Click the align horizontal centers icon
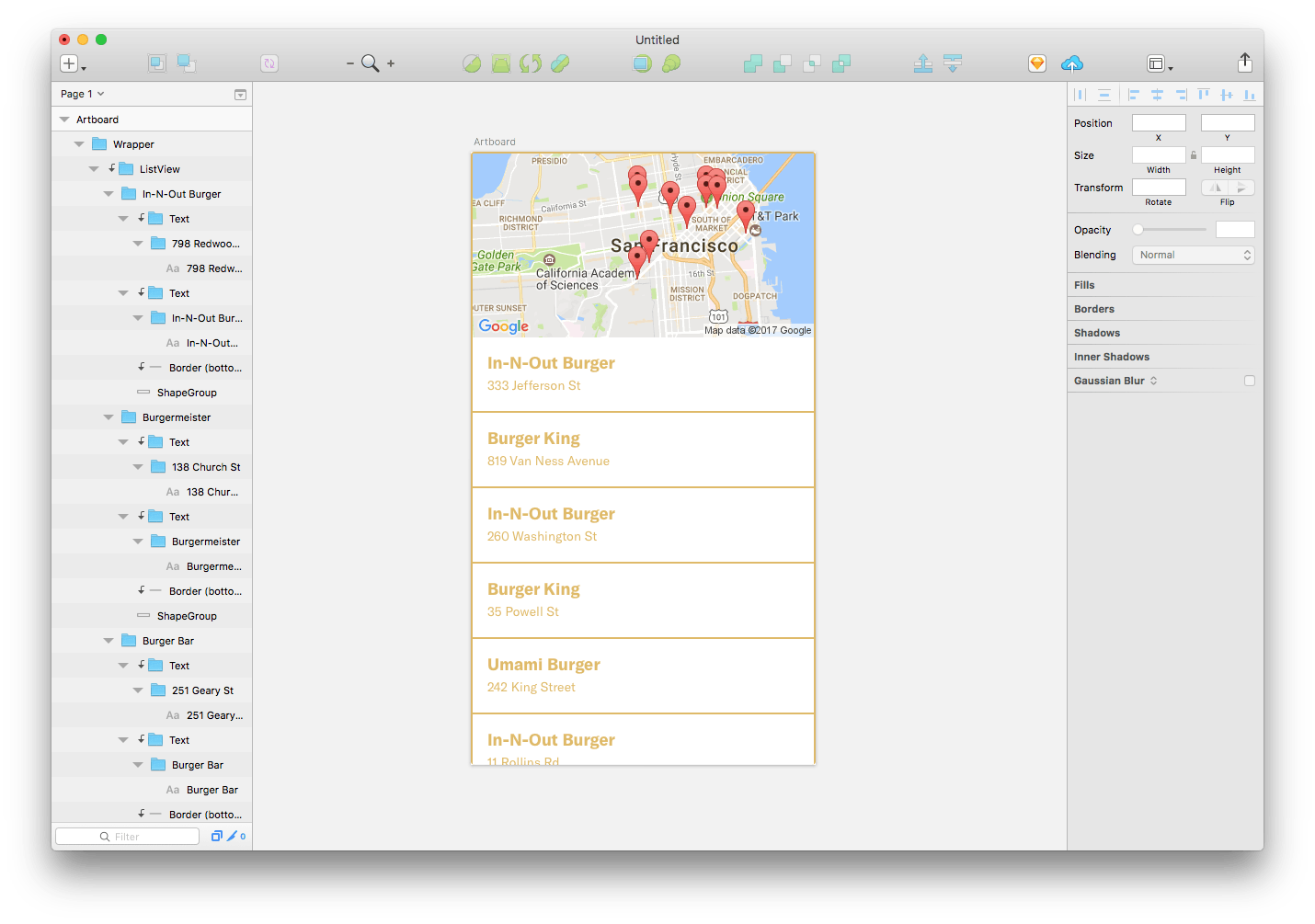The image size is (1315, 924). pos(1158,95)
